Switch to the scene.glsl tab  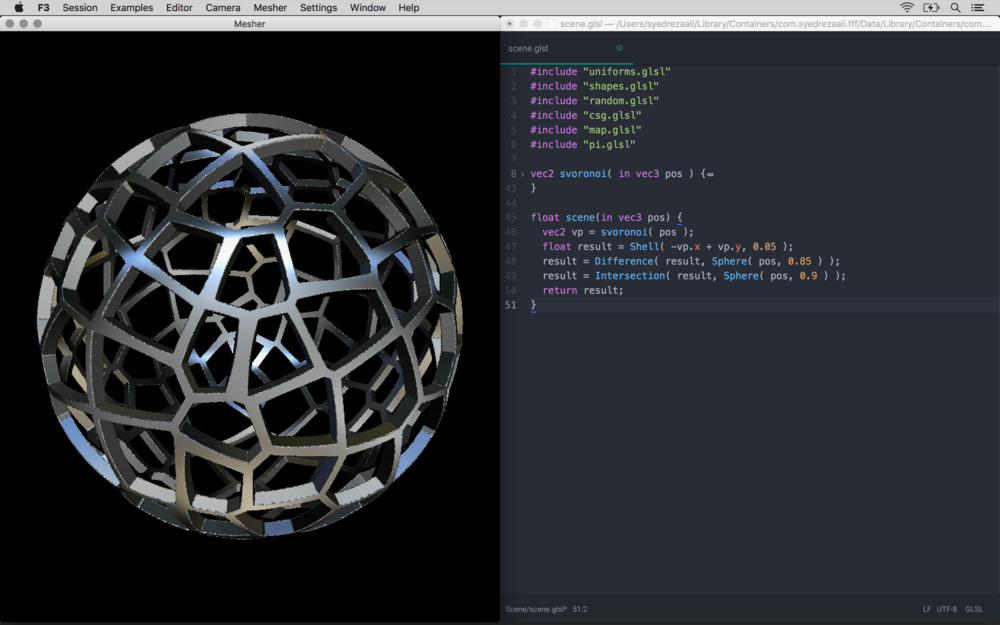pos(528,48)
